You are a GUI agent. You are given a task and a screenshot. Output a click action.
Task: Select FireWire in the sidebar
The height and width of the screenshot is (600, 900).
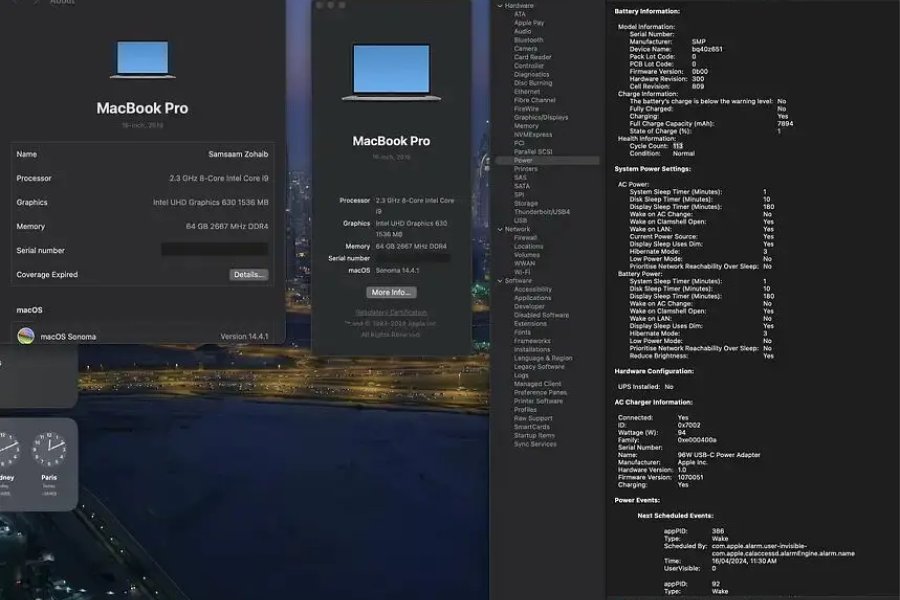point(526,109)
